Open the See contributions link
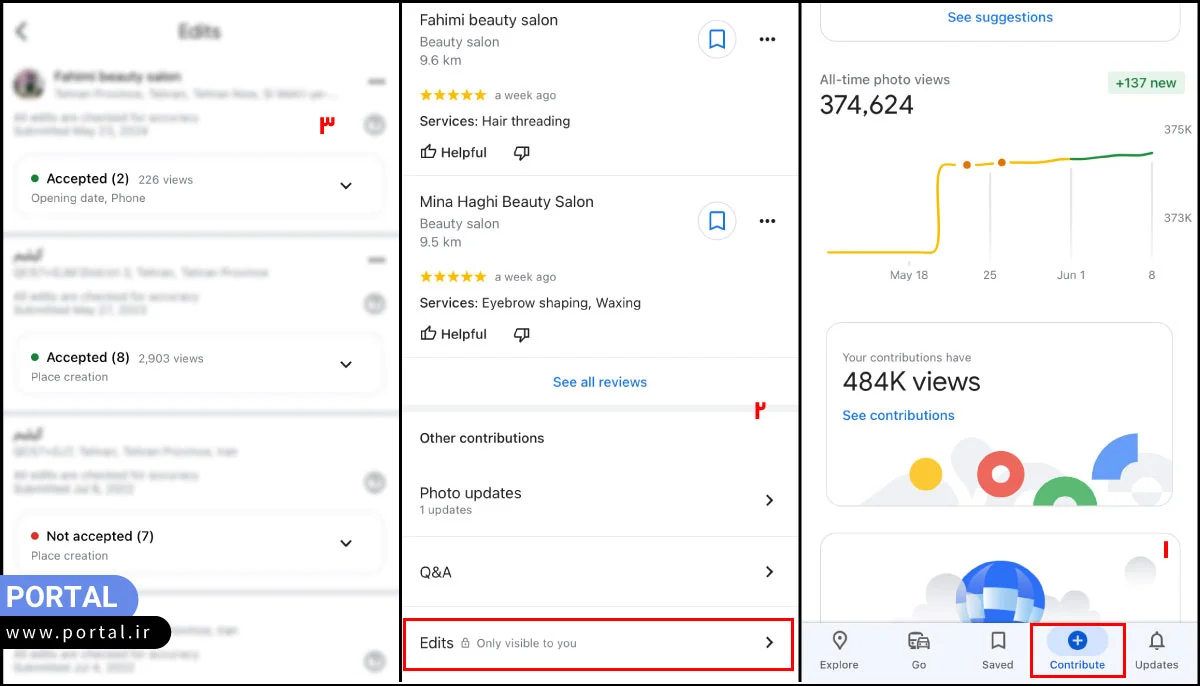This screenshot has height=686, width=1200. (898, 416)
